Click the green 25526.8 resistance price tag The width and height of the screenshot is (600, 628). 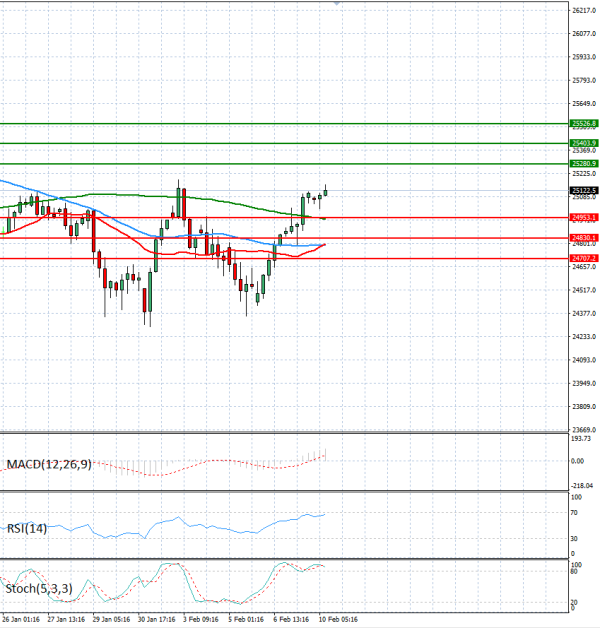pyautogui.click(x=584, y=123)
